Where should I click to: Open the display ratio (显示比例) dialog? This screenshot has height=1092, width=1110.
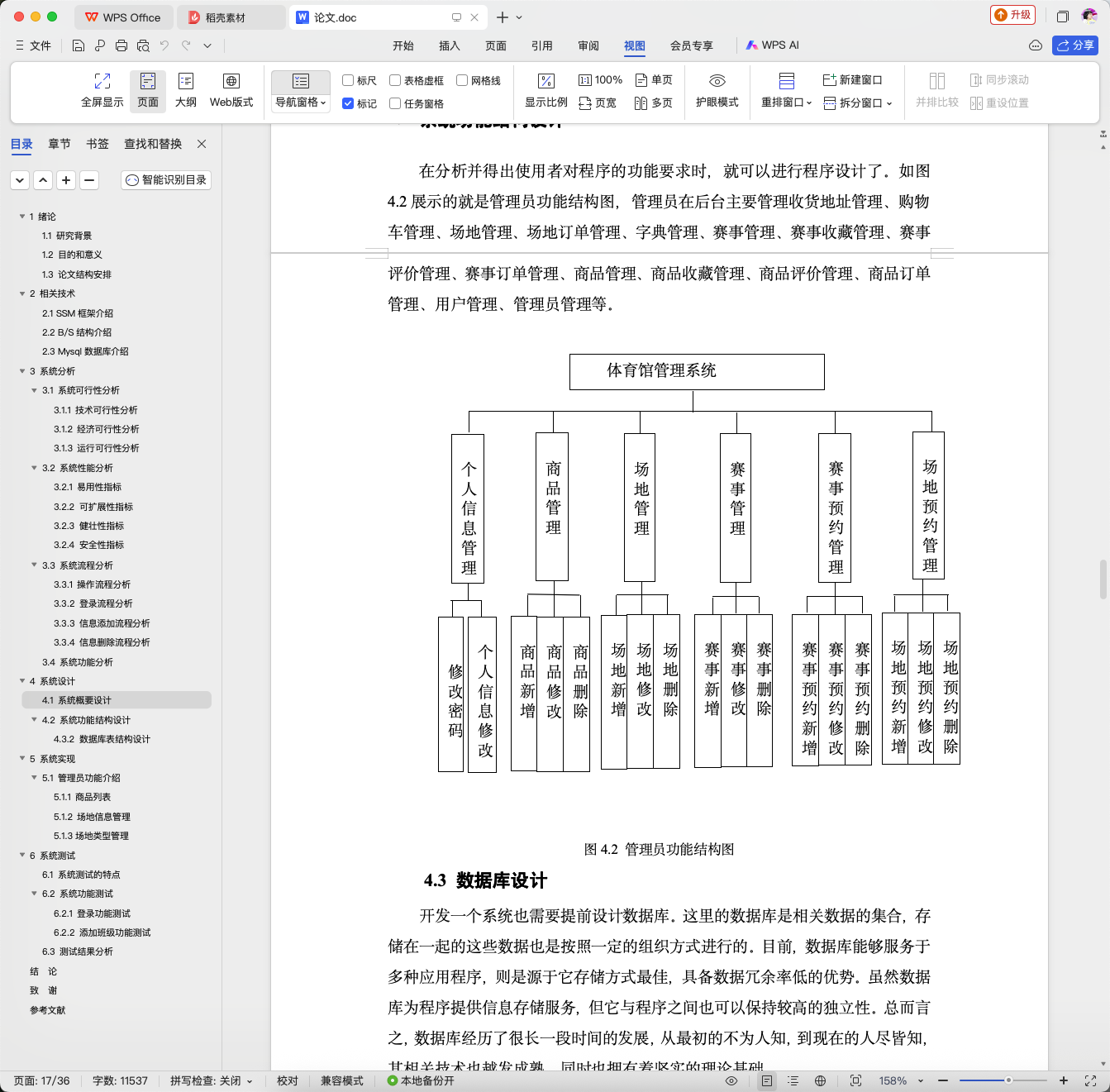coord(546,90)
